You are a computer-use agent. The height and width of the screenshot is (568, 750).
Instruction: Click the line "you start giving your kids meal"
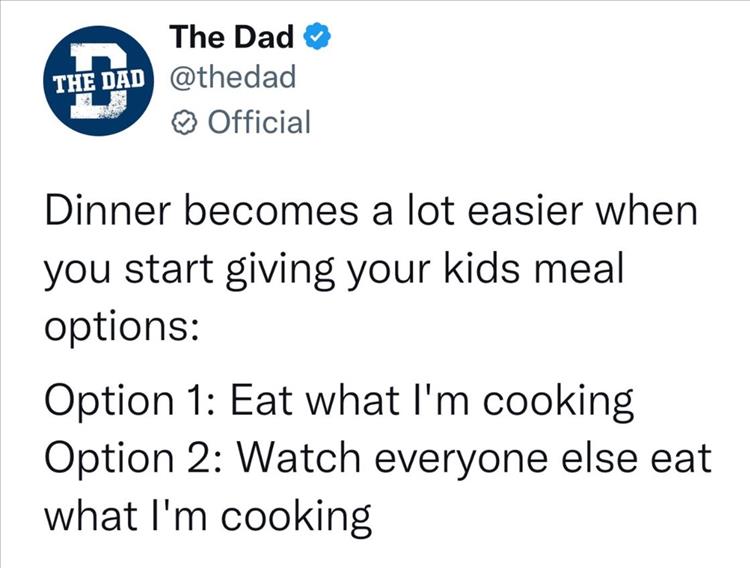point(335,273)
